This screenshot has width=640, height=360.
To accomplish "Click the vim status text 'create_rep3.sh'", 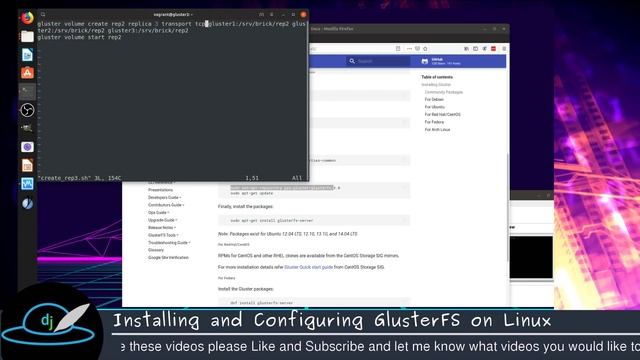I will click(x=64, y=178).
